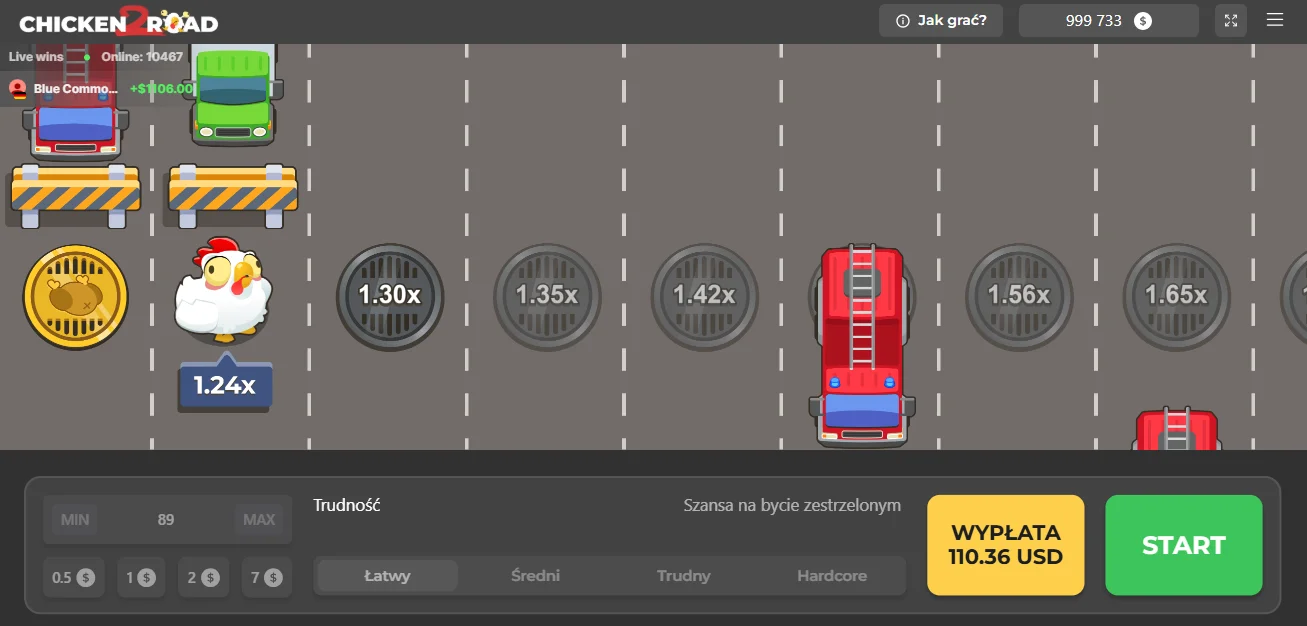Select Hardcore difficulty

coord(832,576)
